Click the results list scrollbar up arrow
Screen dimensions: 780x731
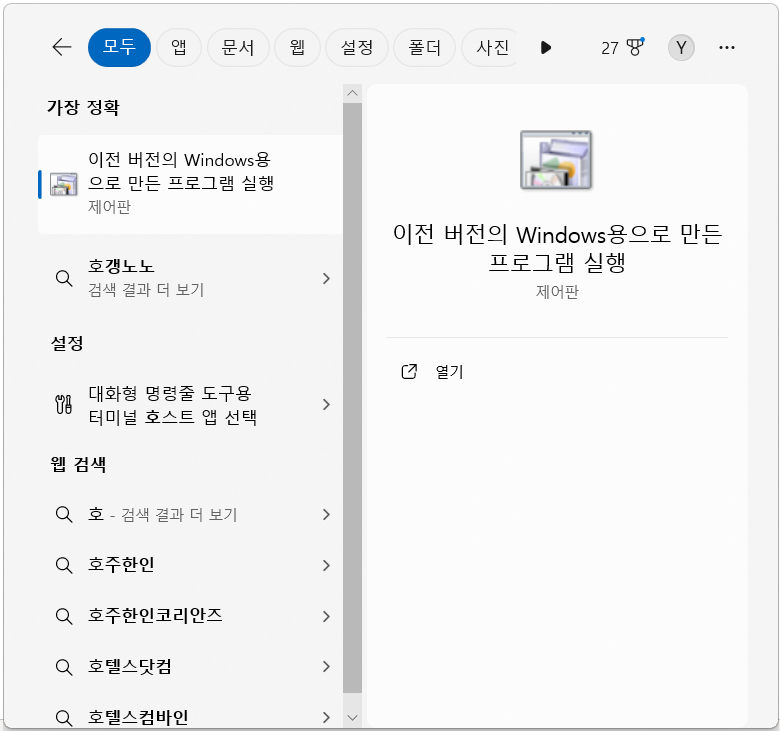tap(352, 94)
